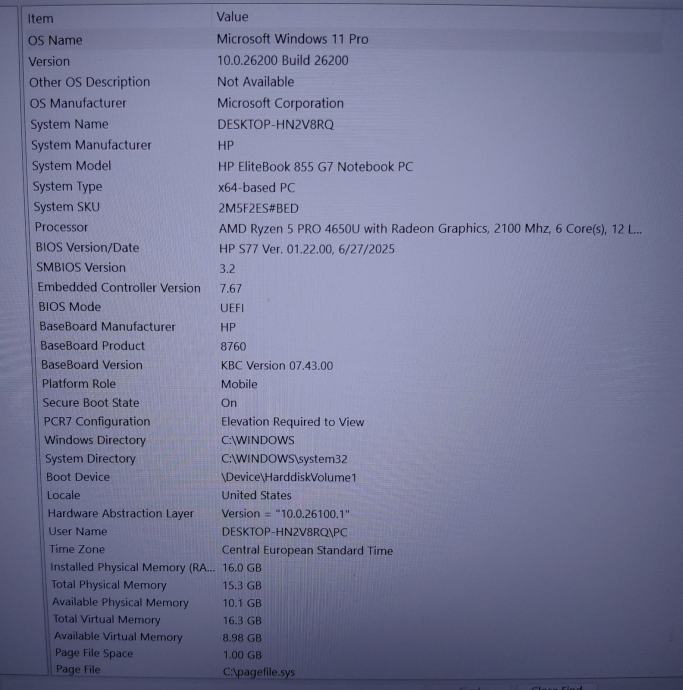
Task: Select the "OS Name" row
Action: click(343, 40)
